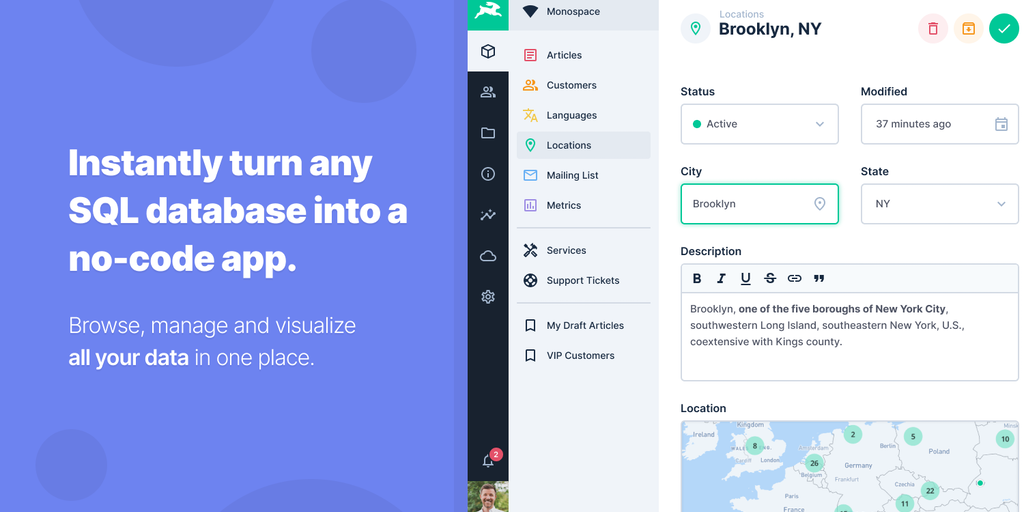Click map cluster marker 5

click(913, 436)
